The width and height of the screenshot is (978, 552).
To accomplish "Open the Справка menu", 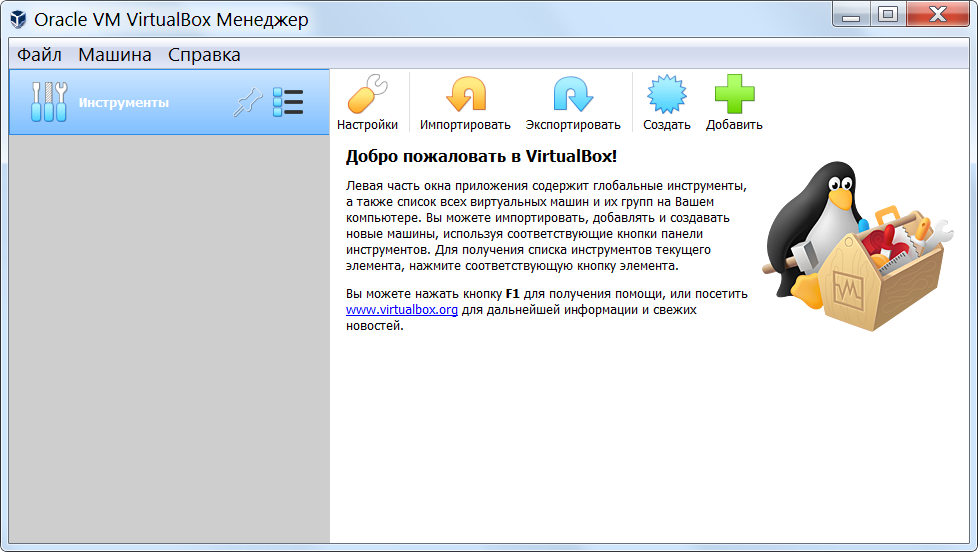I will point(204,55).
